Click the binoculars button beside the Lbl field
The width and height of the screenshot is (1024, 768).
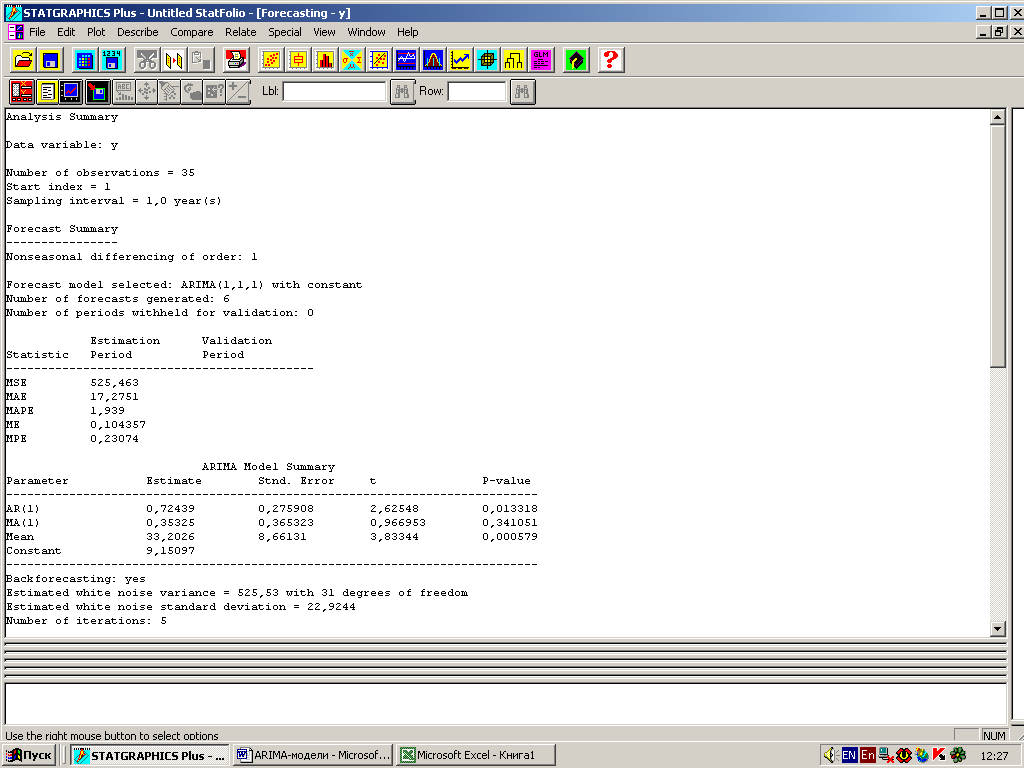click(402, 91)
